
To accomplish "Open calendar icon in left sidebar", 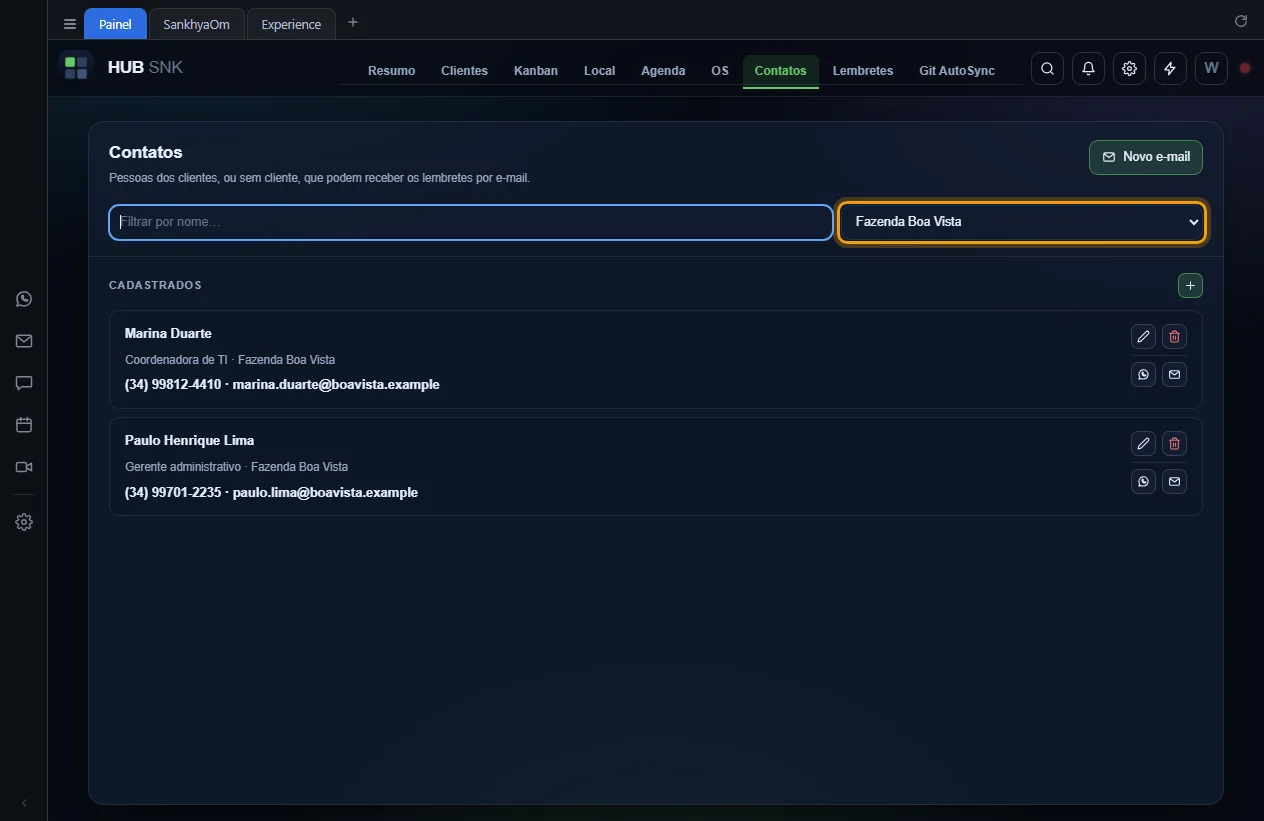I will point(24,425).
